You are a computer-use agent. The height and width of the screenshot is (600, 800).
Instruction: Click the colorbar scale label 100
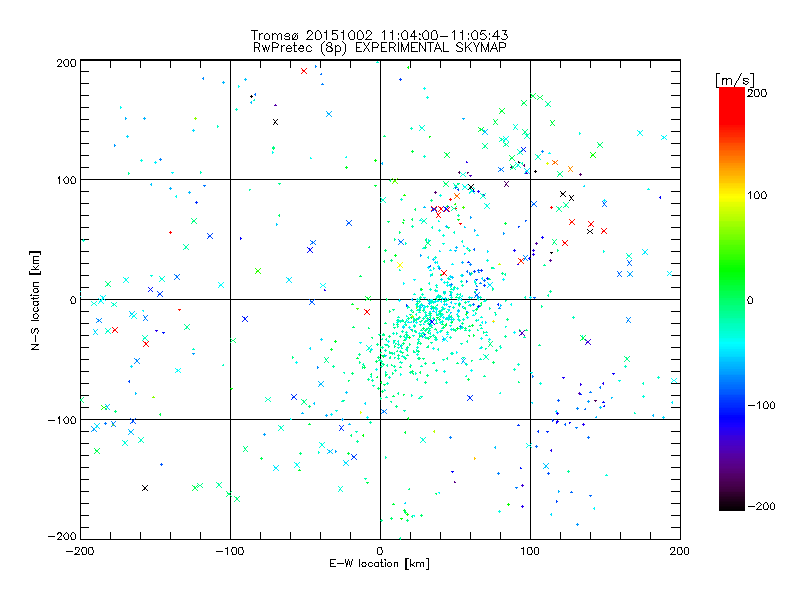[x=757, y=195]
